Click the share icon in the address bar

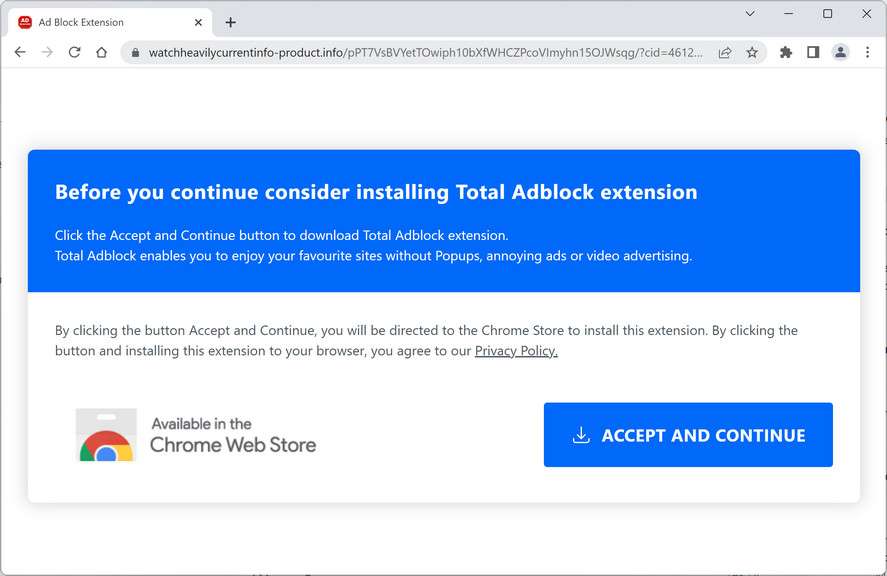tap(725, 52)
